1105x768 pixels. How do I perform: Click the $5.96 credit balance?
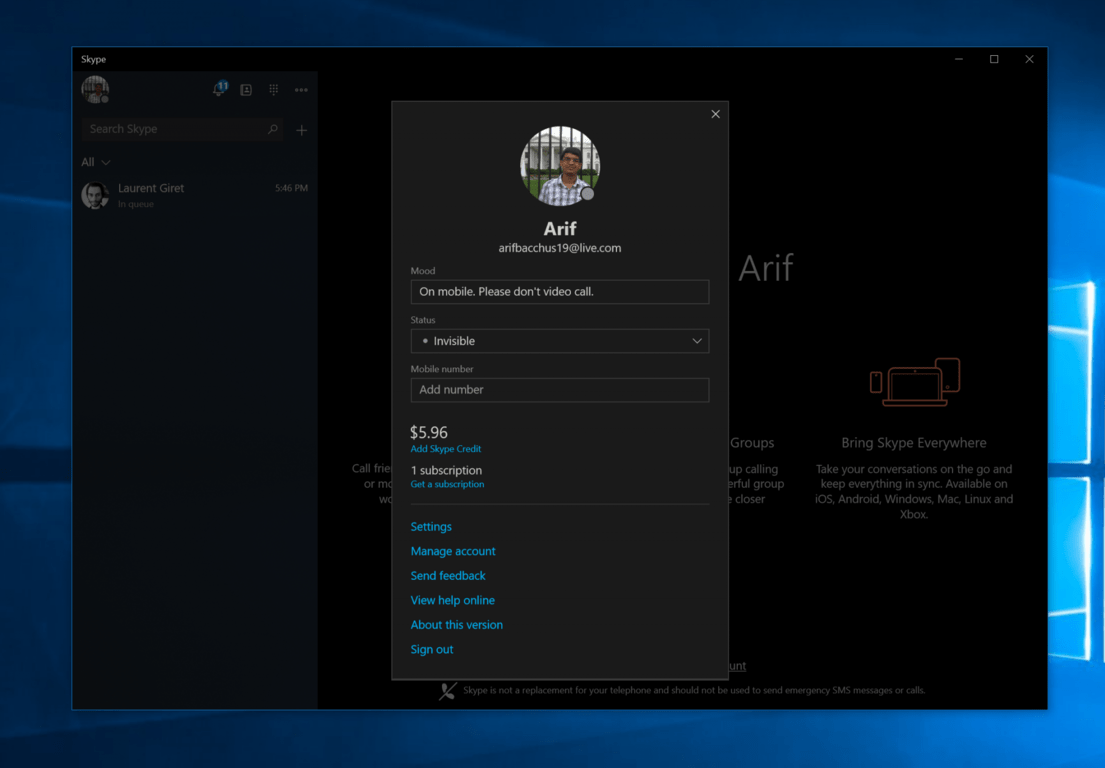pyautogui.click(x=428, y=432)
